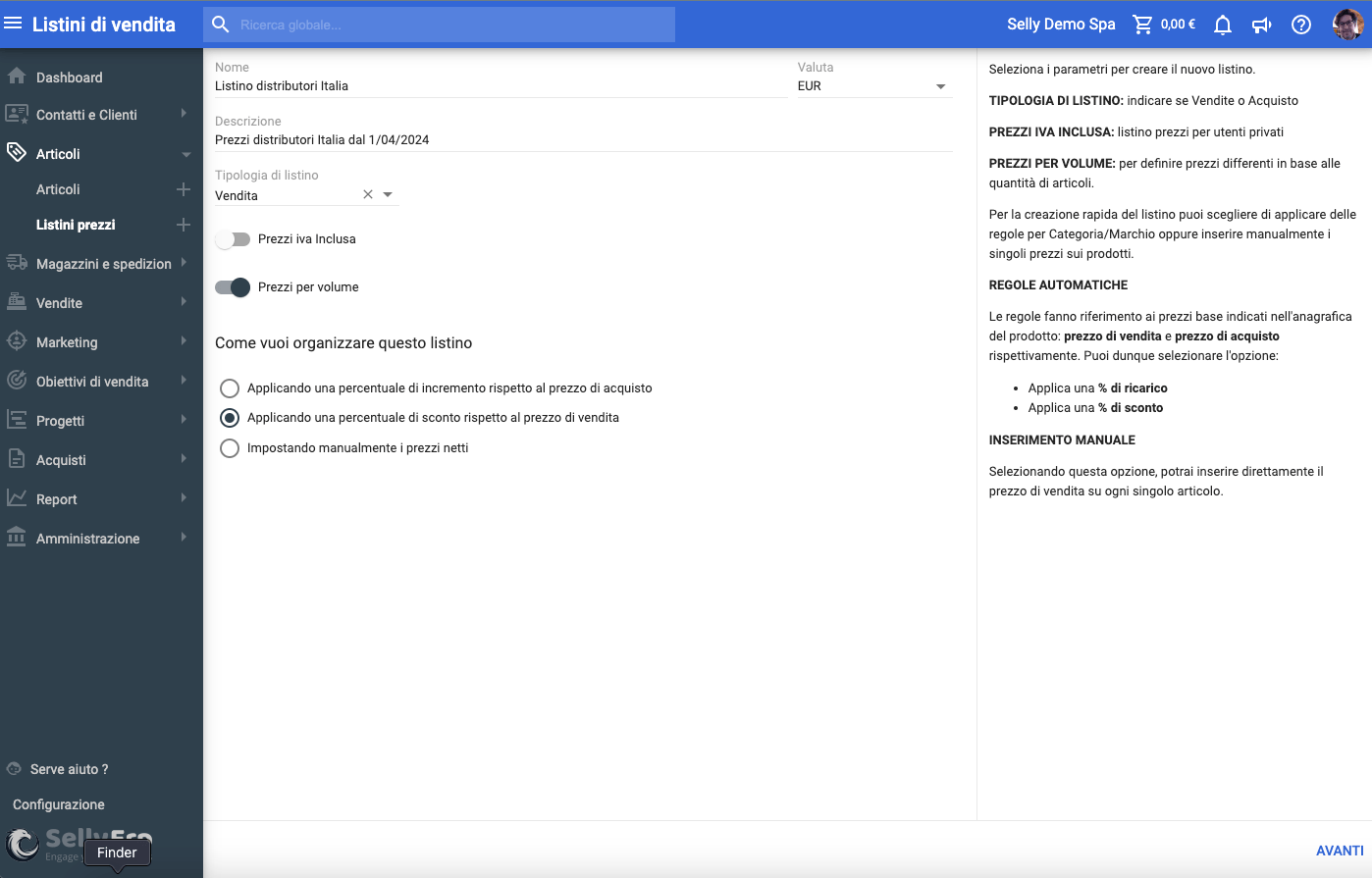Viewport: 1372px width, 878px height.
Task: Open the notifications bell icon
Action: click(1222, 25)
